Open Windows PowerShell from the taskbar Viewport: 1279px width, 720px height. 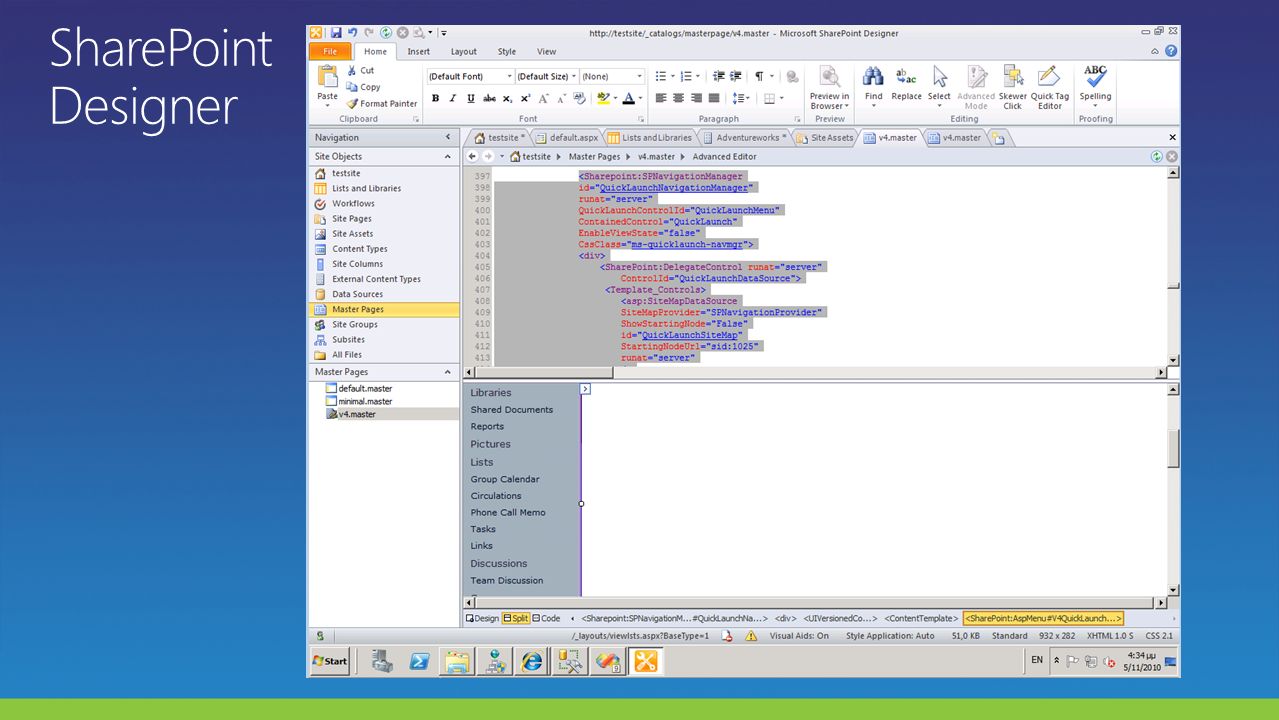point(420,661)
